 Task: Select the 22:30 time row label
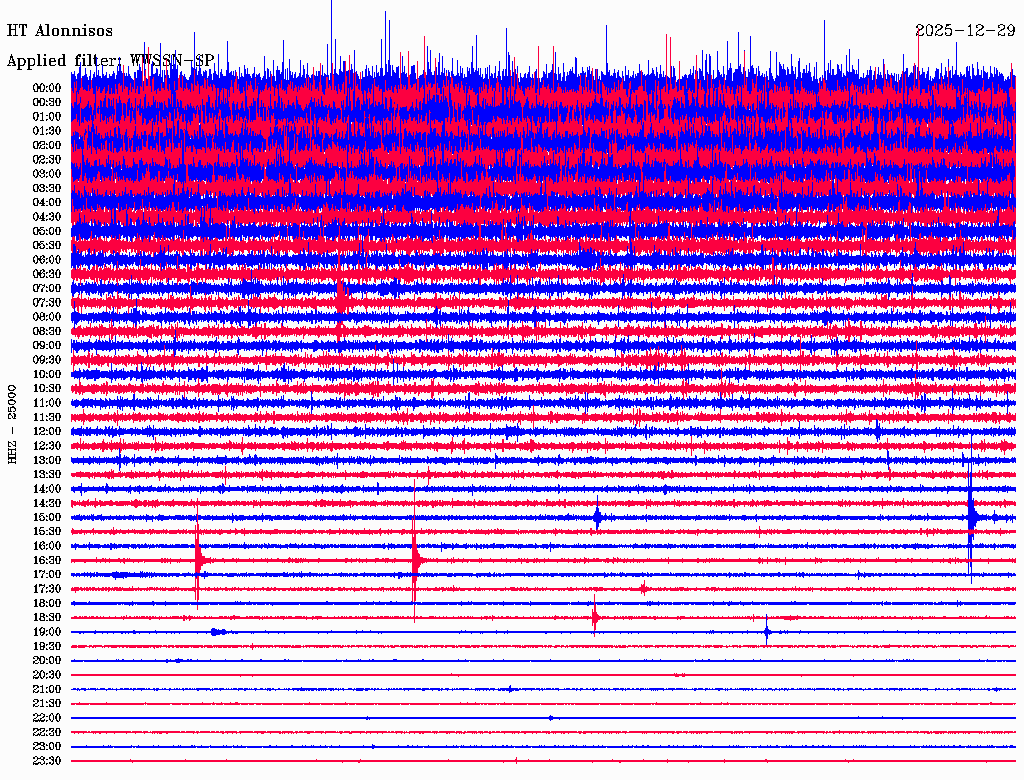47,732
